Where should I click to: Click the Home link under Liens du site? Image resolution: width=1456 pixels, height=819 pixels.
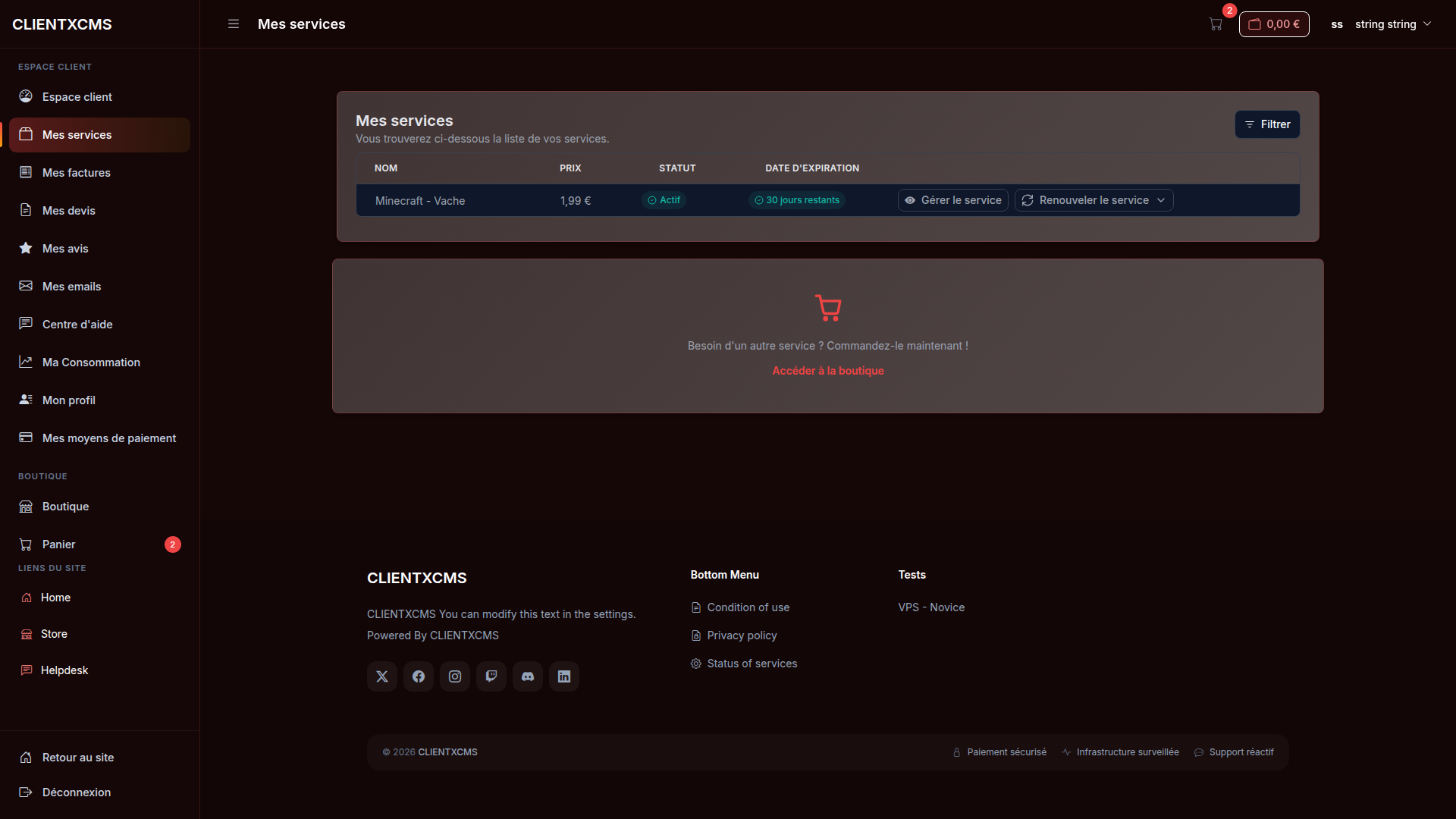pyautogui.click(x=99, y=598)
